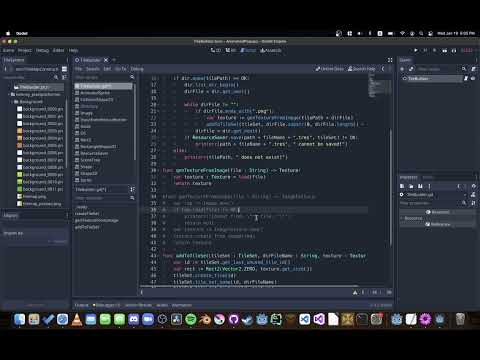Open documentation for the inspected object
Viewport: 480px width, 360px height.
pyautogui.click(x=473, y=194)
